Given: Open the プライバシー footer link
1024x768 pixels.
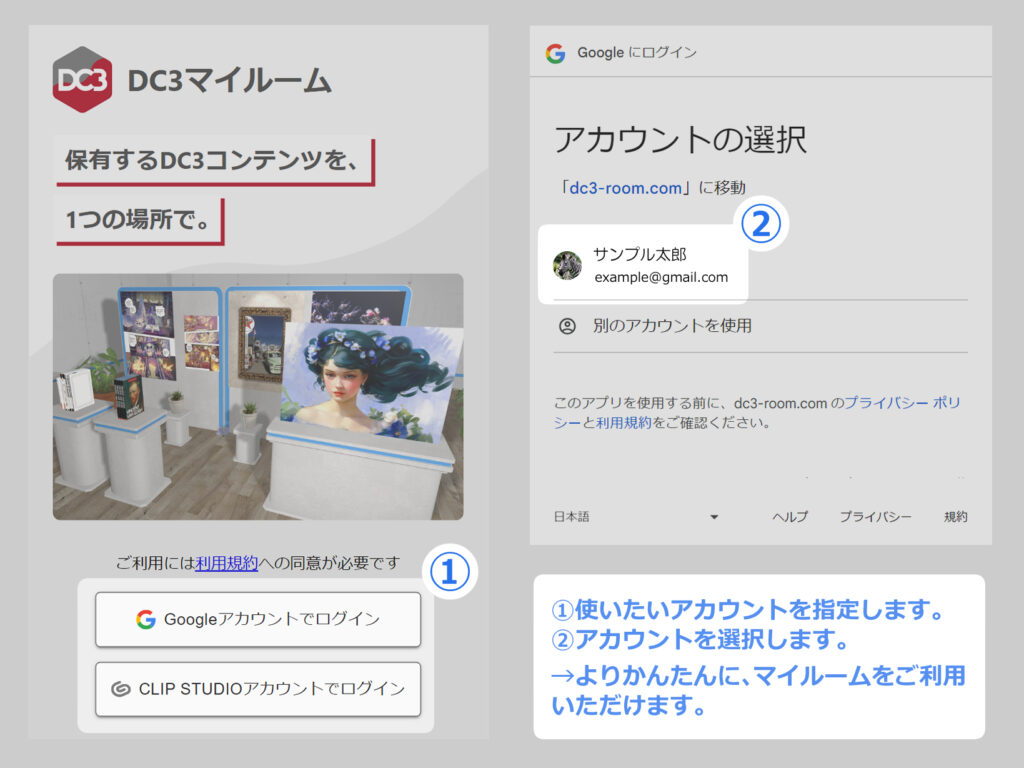Looking at the screenshot, I should (x=876, y=517).
